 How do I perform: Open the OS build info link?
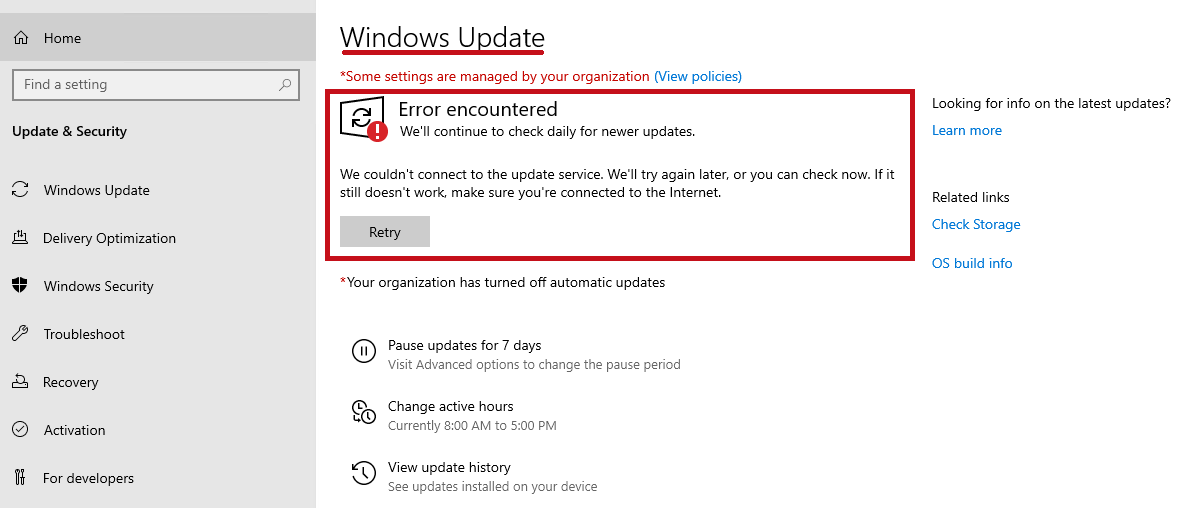click(972, 263)
